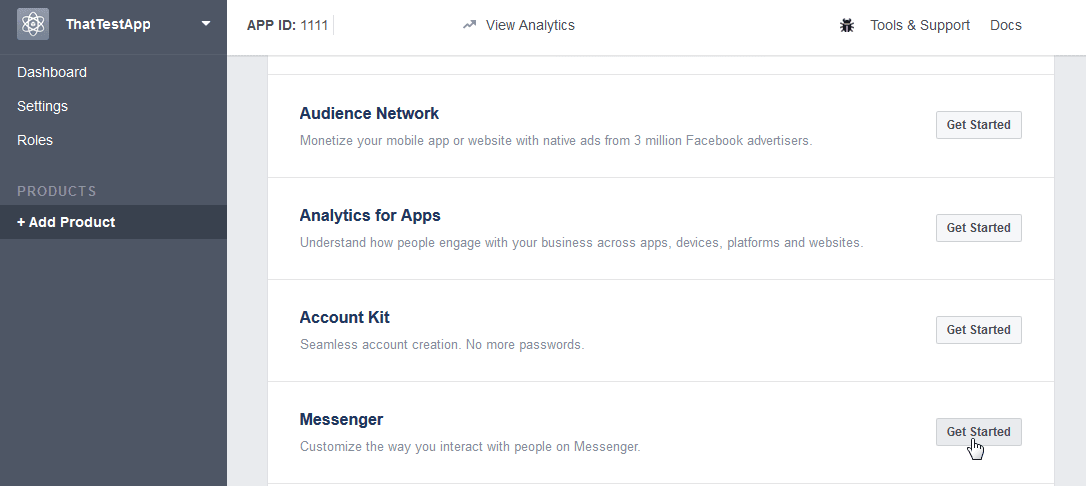The height and width of the screenshot is (486, 1086).
Task: Select + Add Product in the sidebar
Action: click(114, 222)
